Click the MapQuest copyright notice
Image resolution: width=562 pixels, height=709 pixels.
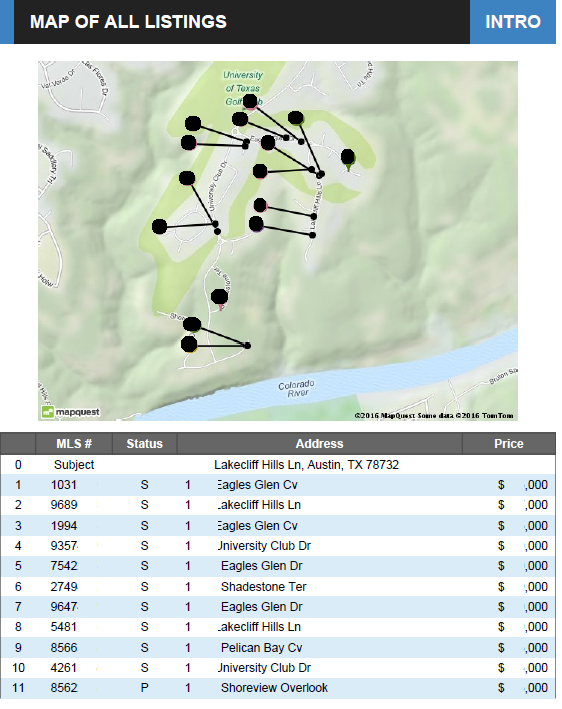434,416
